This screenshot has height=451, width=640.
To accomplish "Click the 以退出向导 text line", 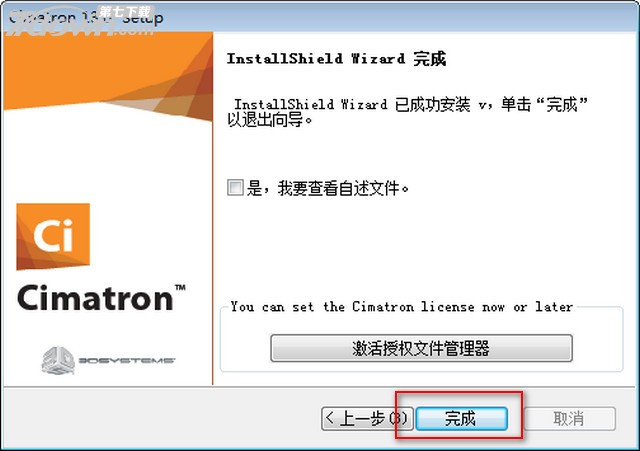I will tap(270, 120).
